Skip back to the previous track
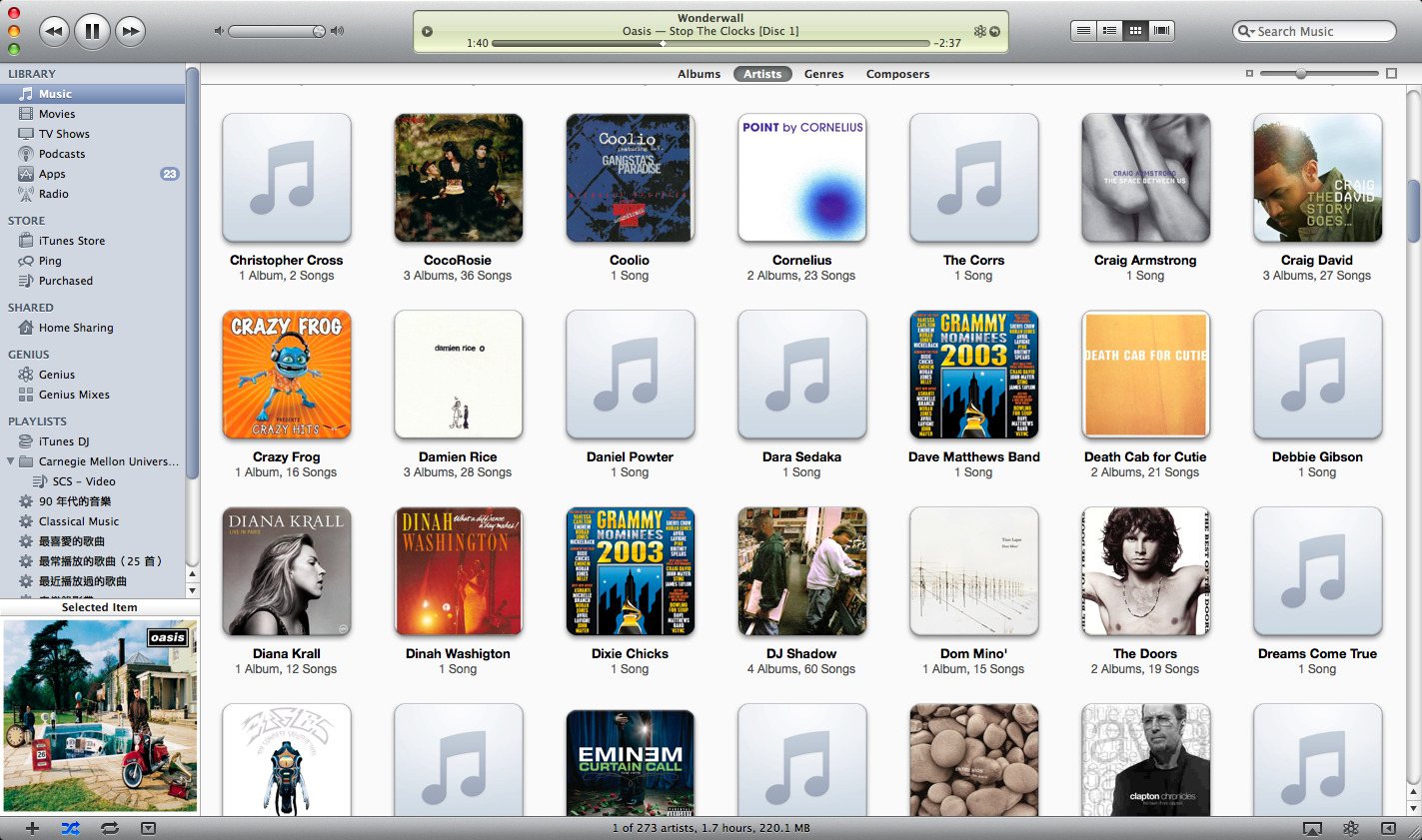The image size is (1422, 840). point(54,31)
